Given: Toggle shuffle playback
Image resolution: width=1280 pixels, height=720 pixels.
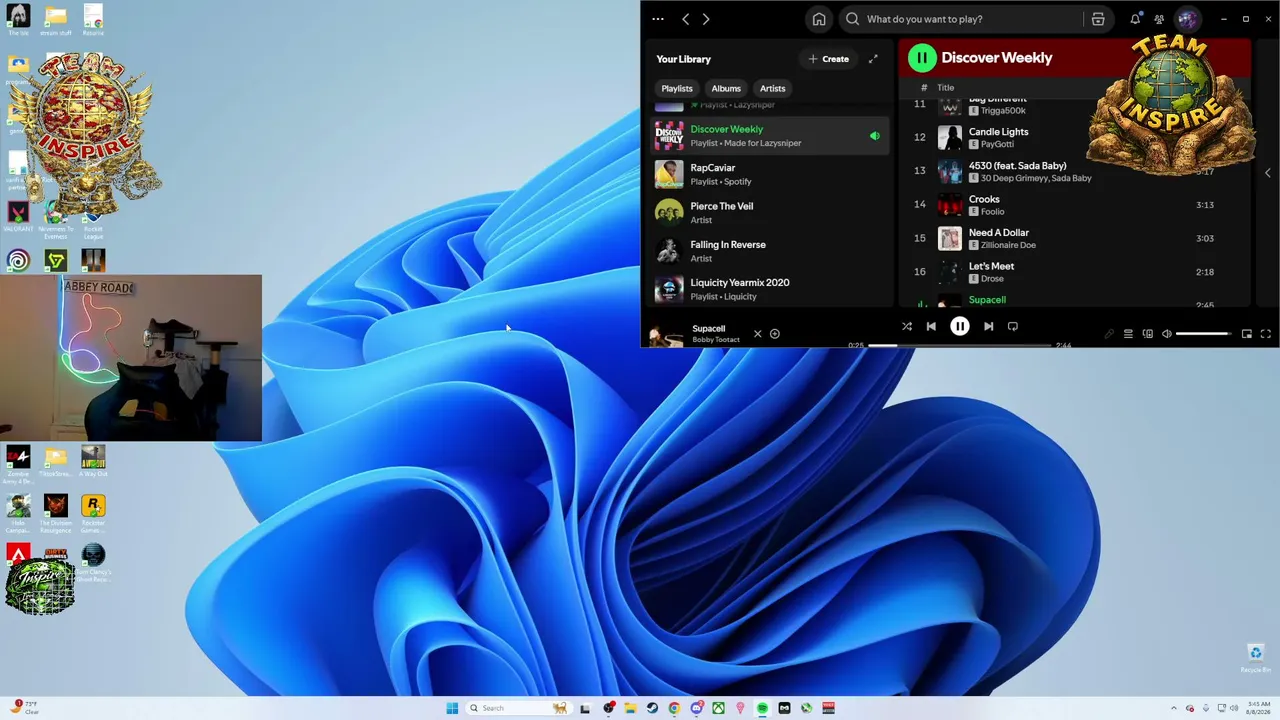Looking at the screenshot, I should [906, 326].
